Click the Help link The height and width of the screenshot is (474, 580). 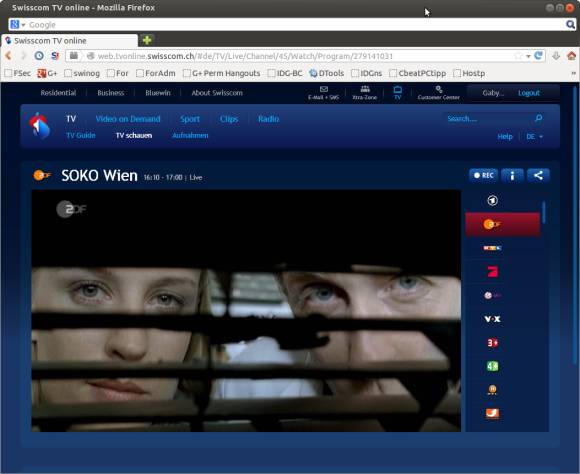505,137
